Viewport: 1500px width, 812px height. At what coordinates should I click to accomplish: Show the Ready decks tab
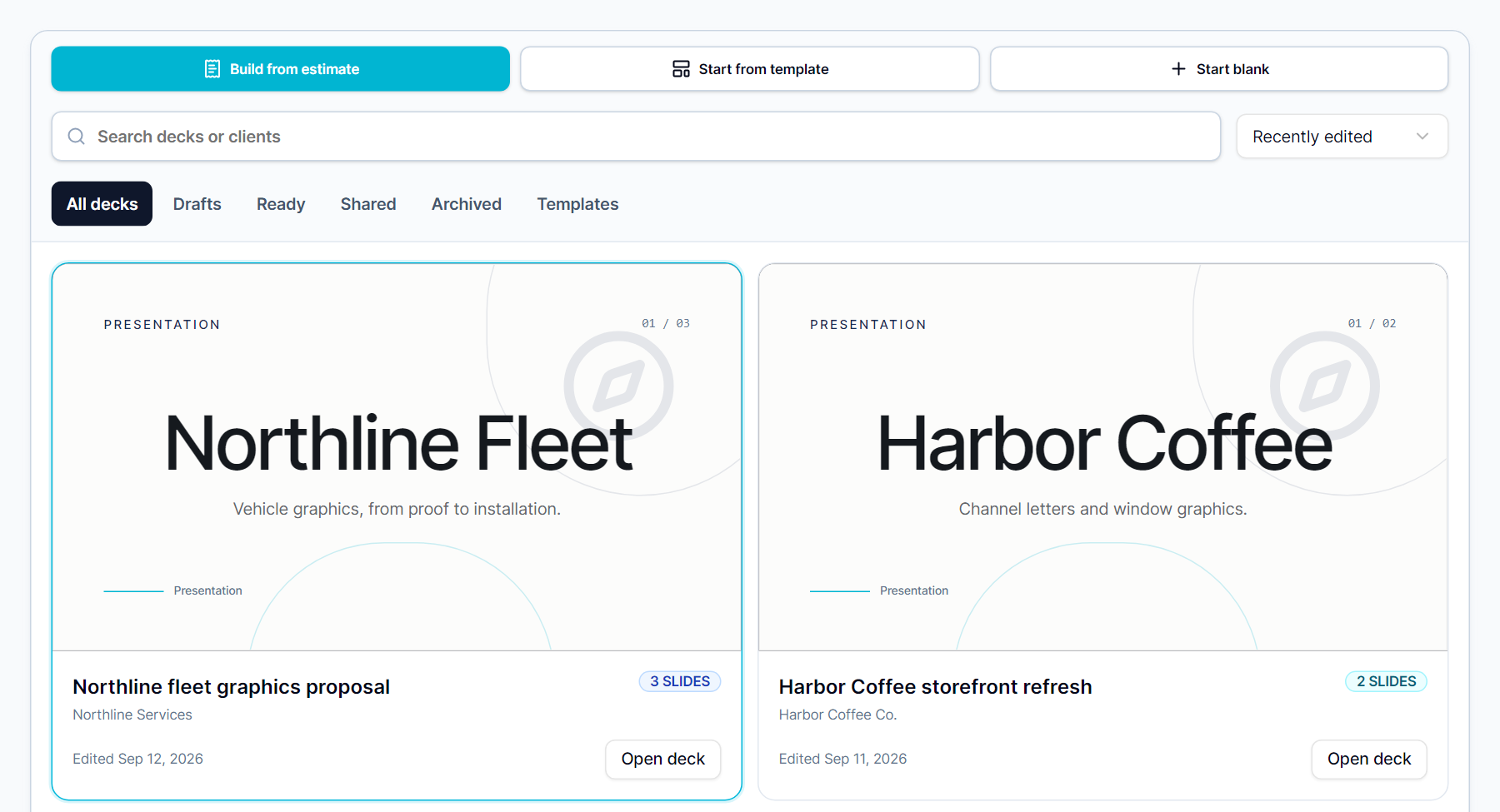pyautogui.click(x=281, y=204)
